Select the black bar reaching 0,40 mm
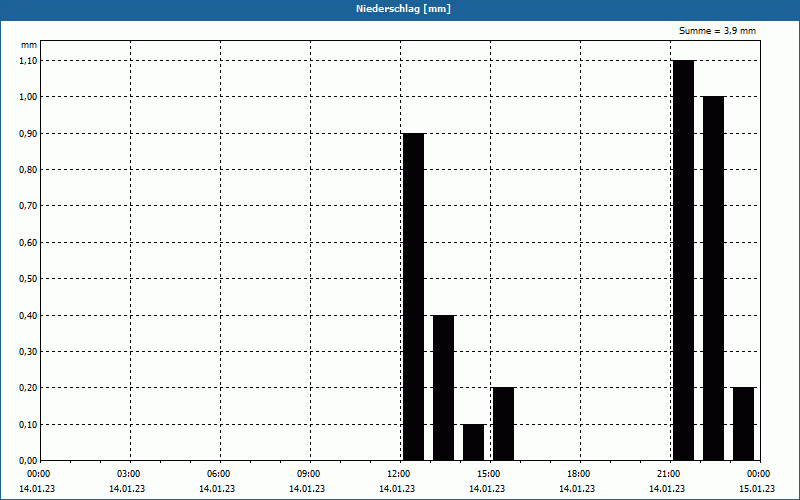800x500 pixels. point(443,388)
